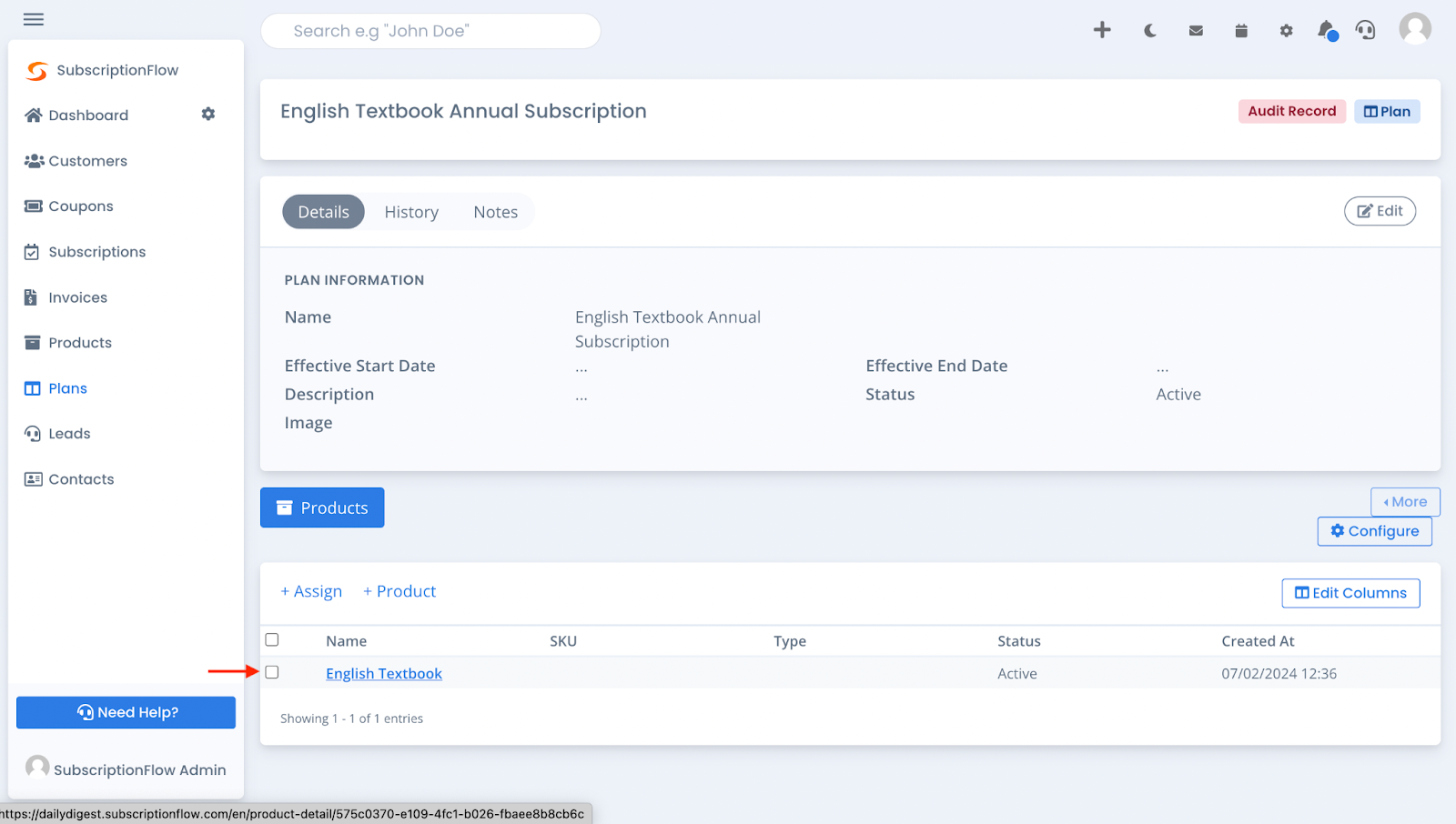This screenshot has width=1456, height=824.
Task: Click the Status column header
Action: coord(1019,641)
